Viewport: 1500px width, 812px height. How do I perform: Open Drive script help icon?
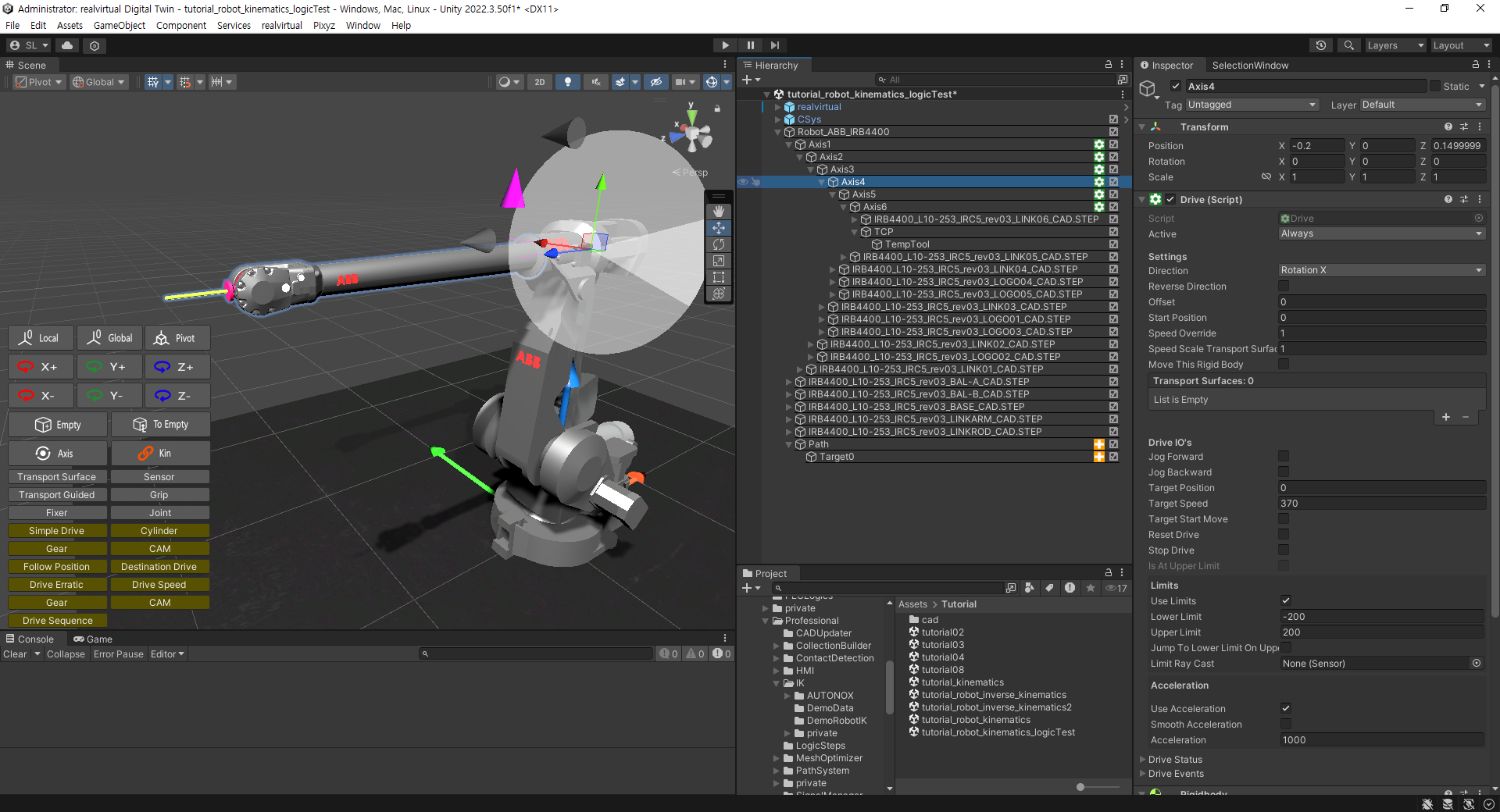point(1448,200)
